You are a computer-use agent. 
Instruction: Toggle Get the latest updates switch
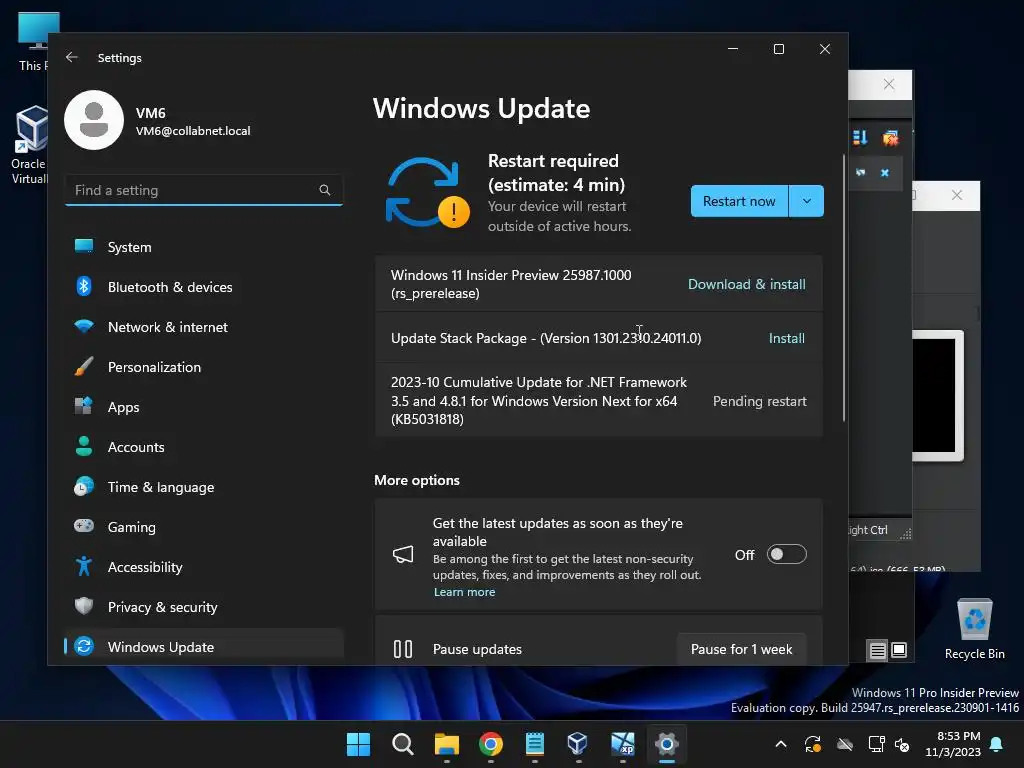point(786,554)
